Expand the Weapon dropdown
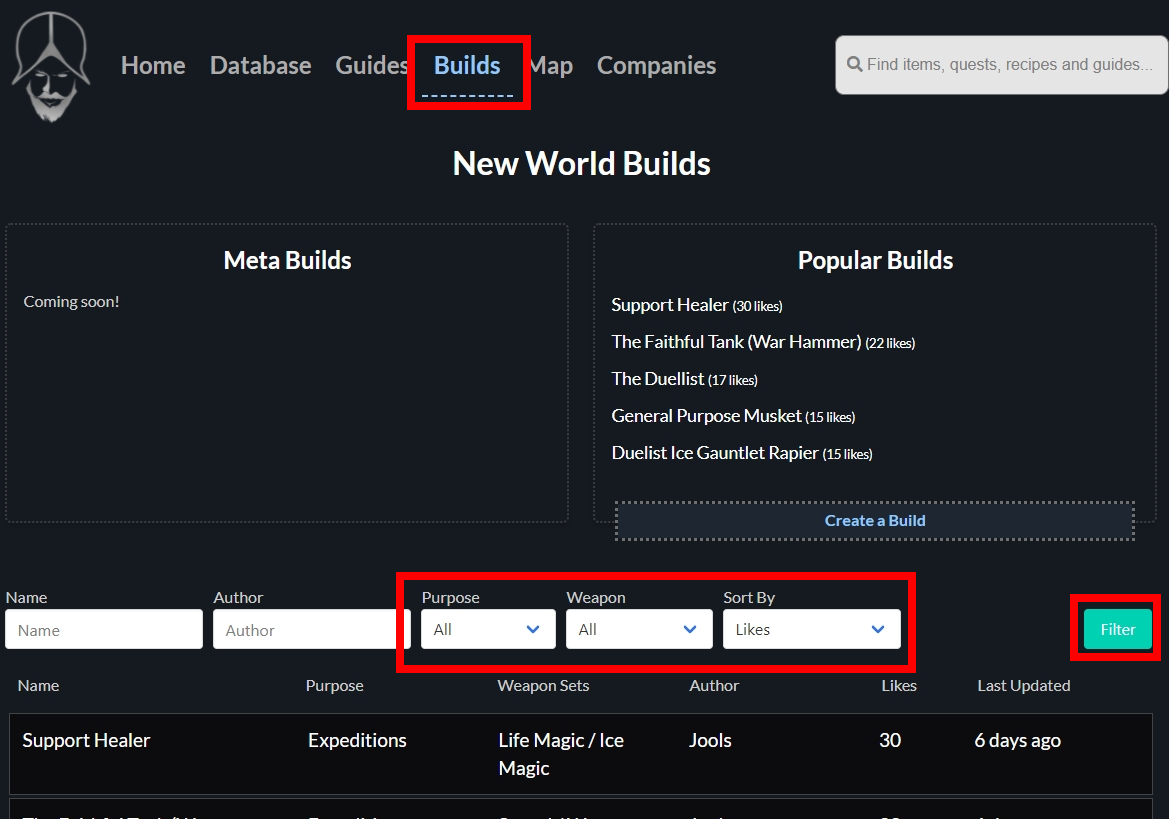1169x819 pixels. click(639, 630)
